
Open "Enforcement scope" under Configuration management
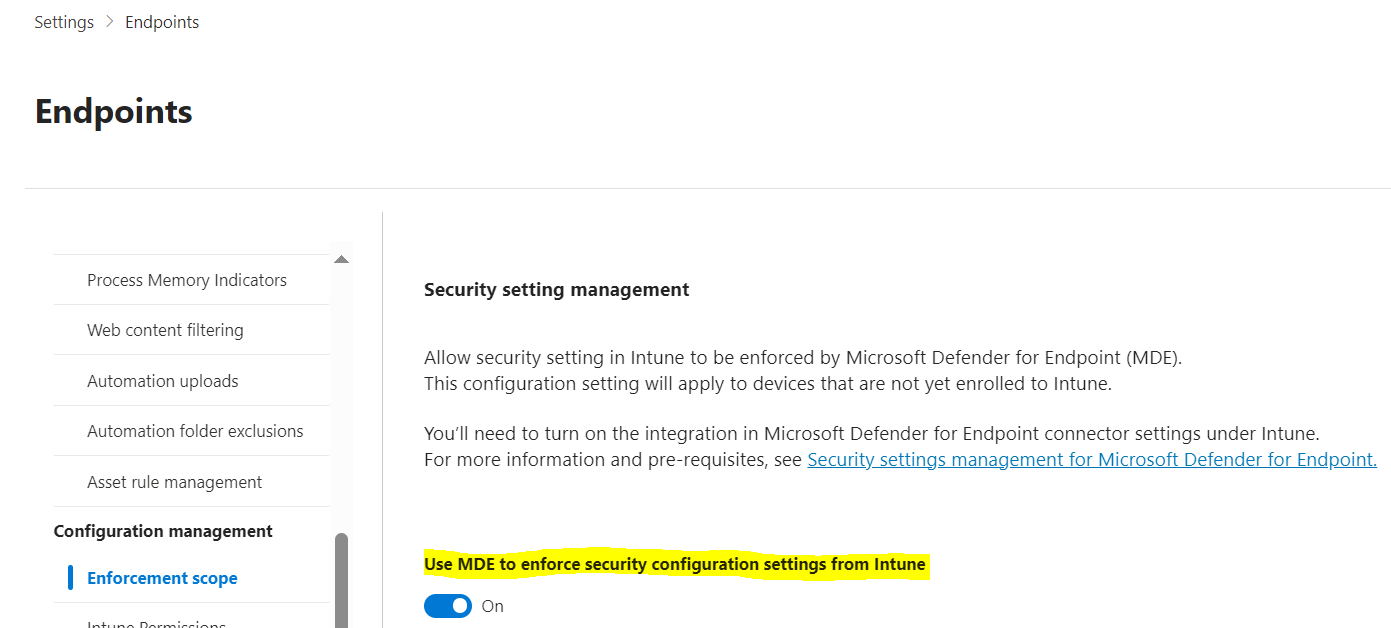point(162,577)
